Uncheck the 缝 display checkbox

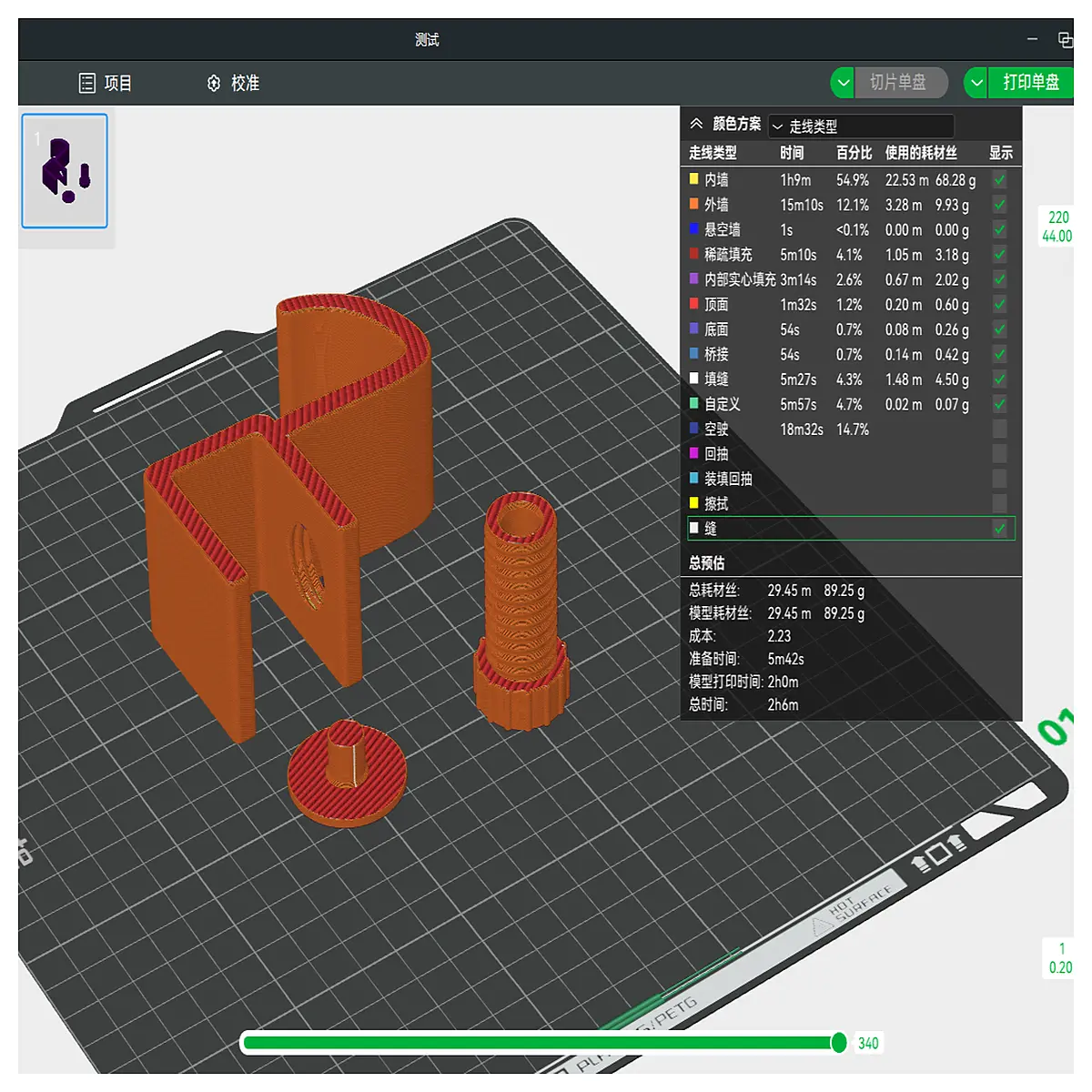pos(999,529)
